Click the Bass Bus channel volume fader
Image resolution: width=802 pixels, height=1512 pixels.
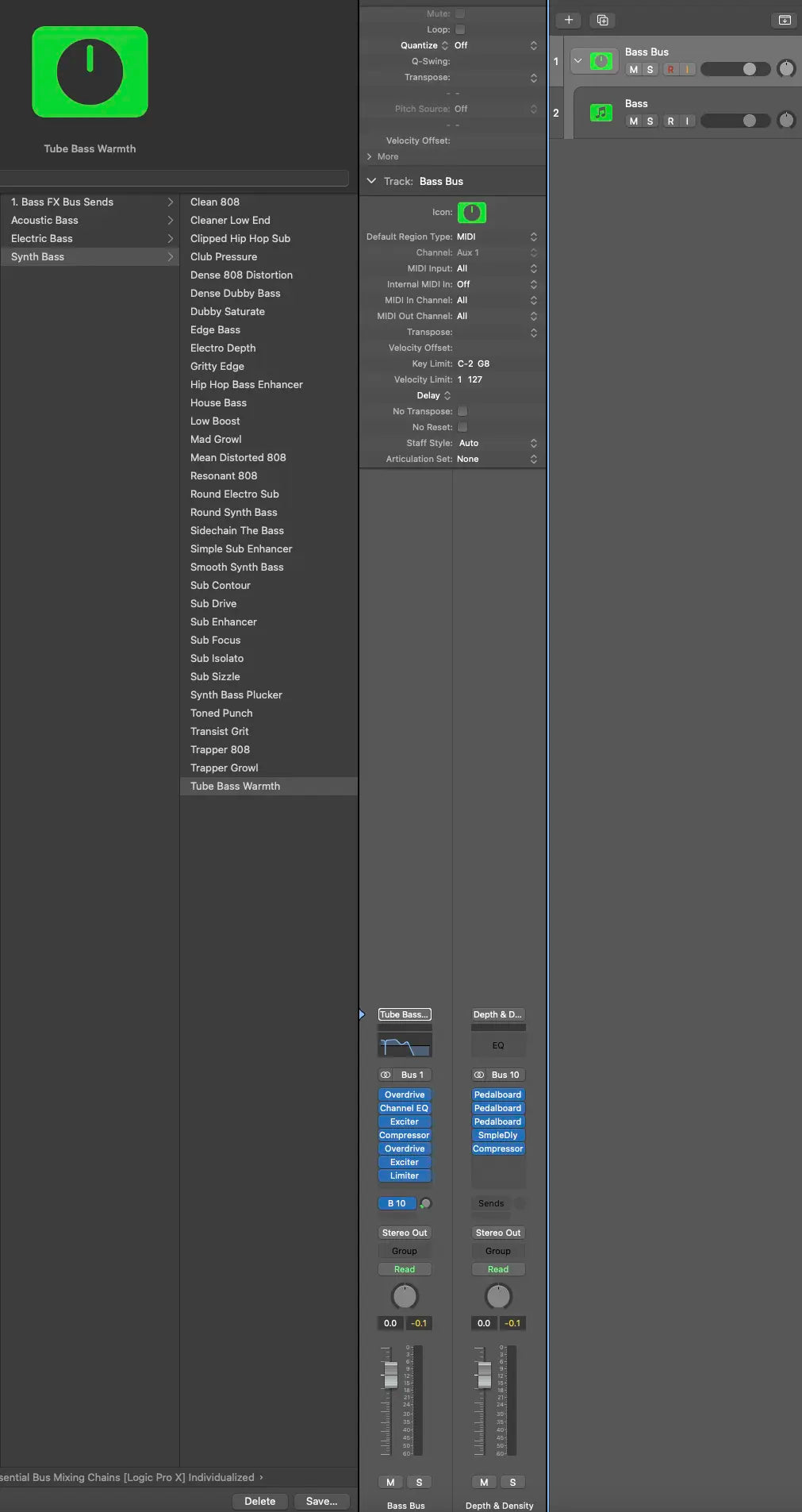[x=390, y=1375]
